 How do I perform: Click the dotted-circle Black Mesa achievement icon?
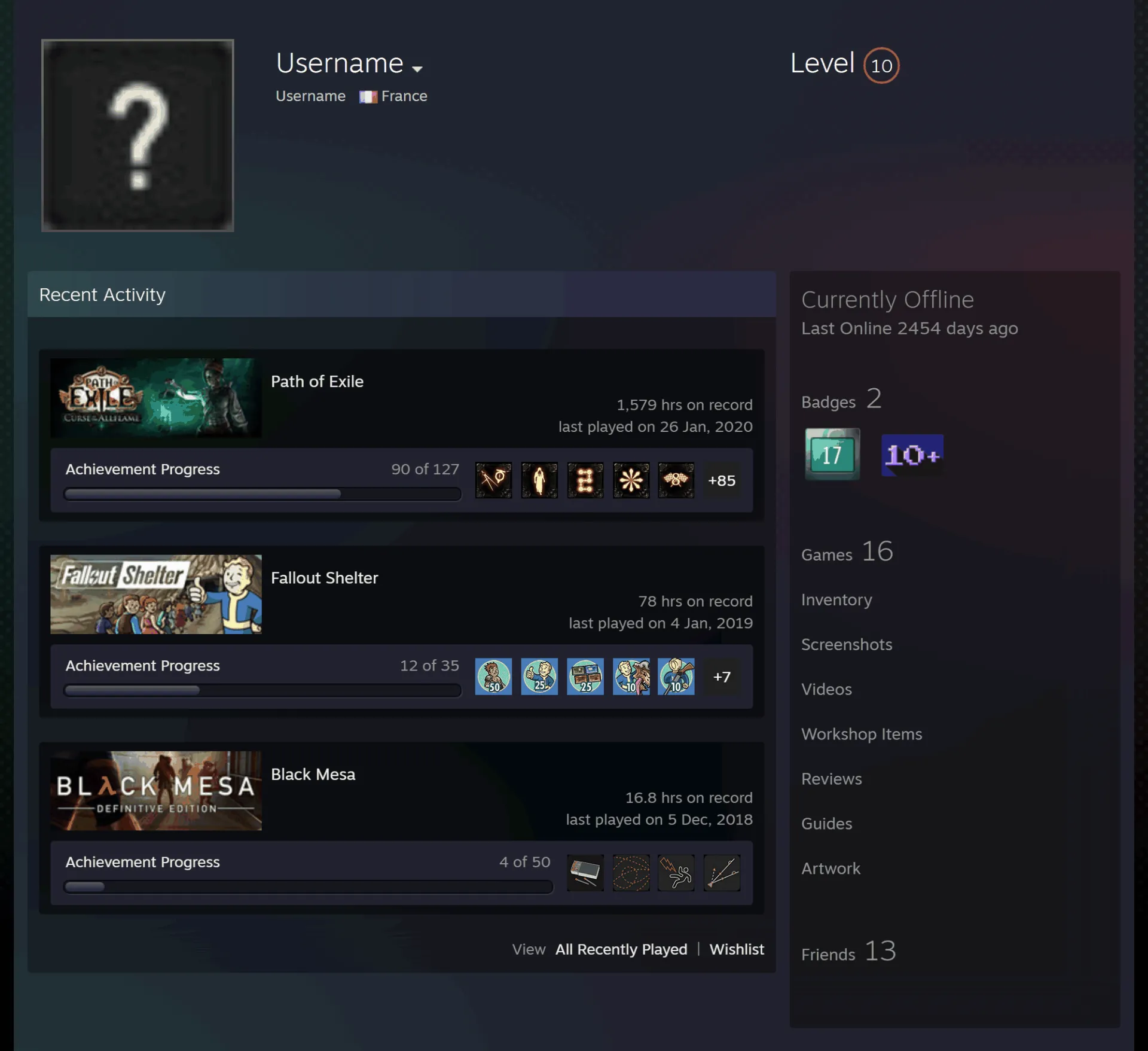(631, 873)
